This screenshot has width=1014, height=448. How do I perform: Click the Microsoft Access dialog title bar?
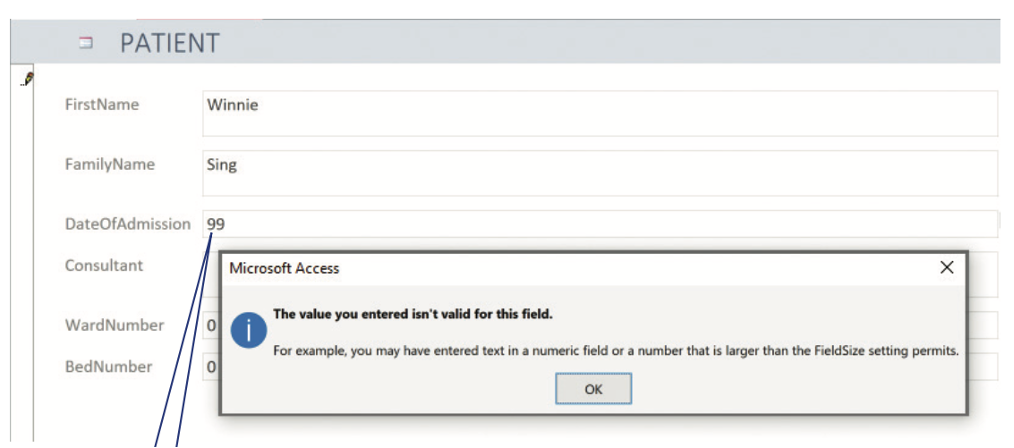coord(582,268)
